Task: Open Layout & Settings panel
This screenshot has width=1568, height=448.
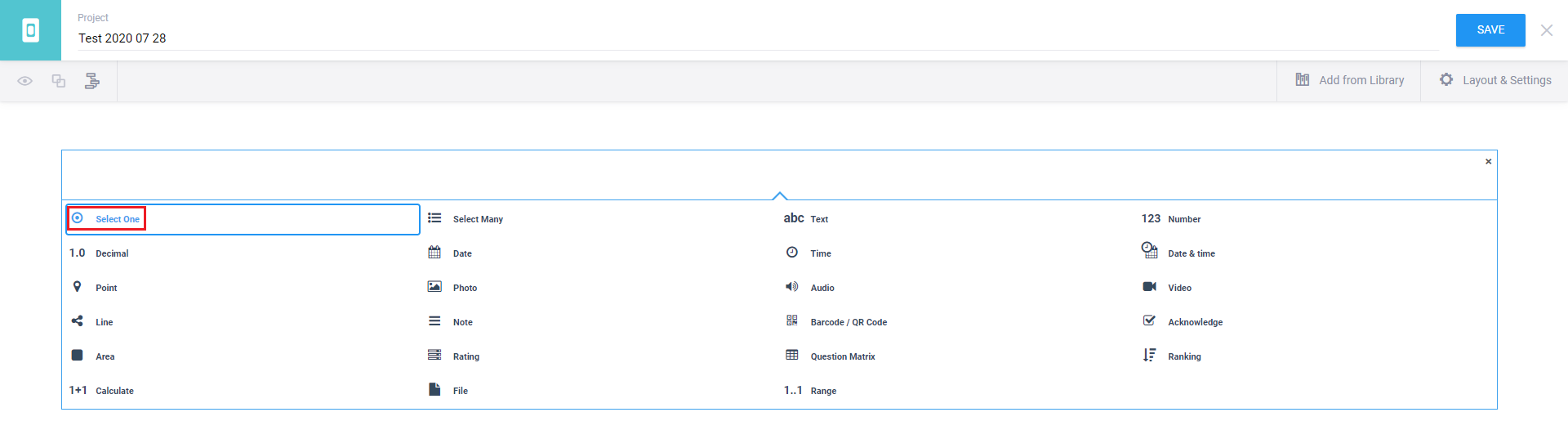Action: coord(1495,80)
